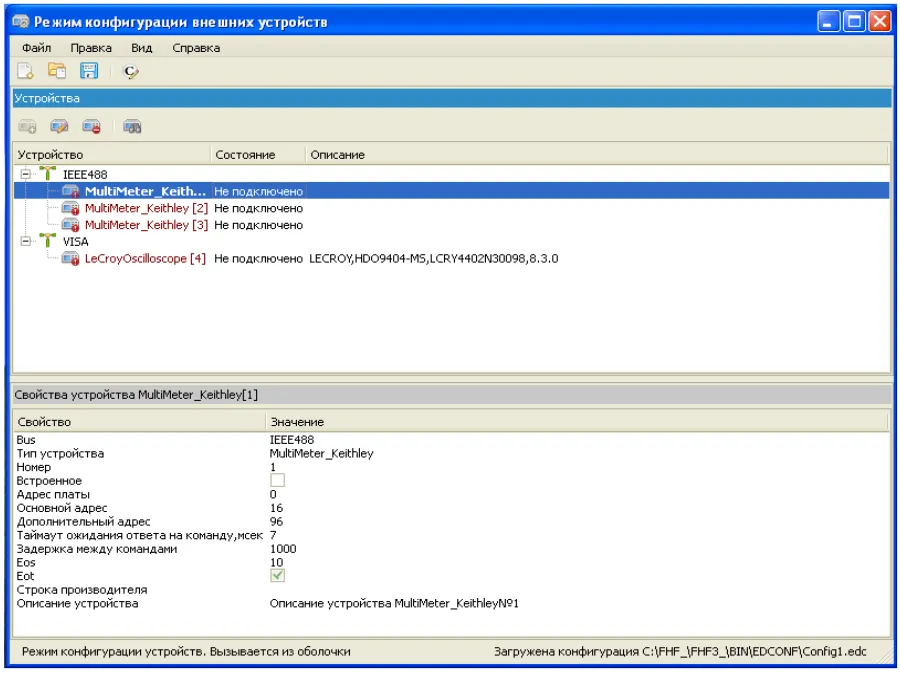Sort by Устройство column header
The image size is (900, 673).
pyautogui.click(x=112, y=155)
